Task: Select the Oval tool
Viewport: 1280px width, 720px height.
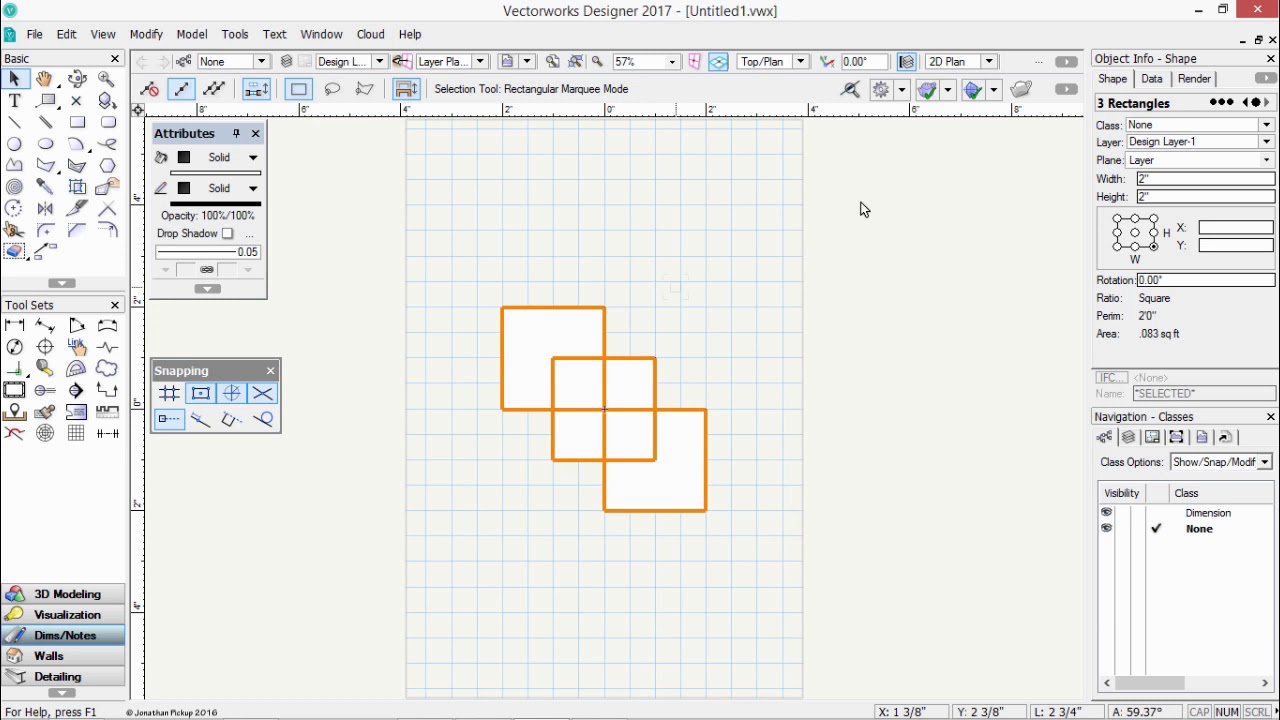Action: coord(45,144)
